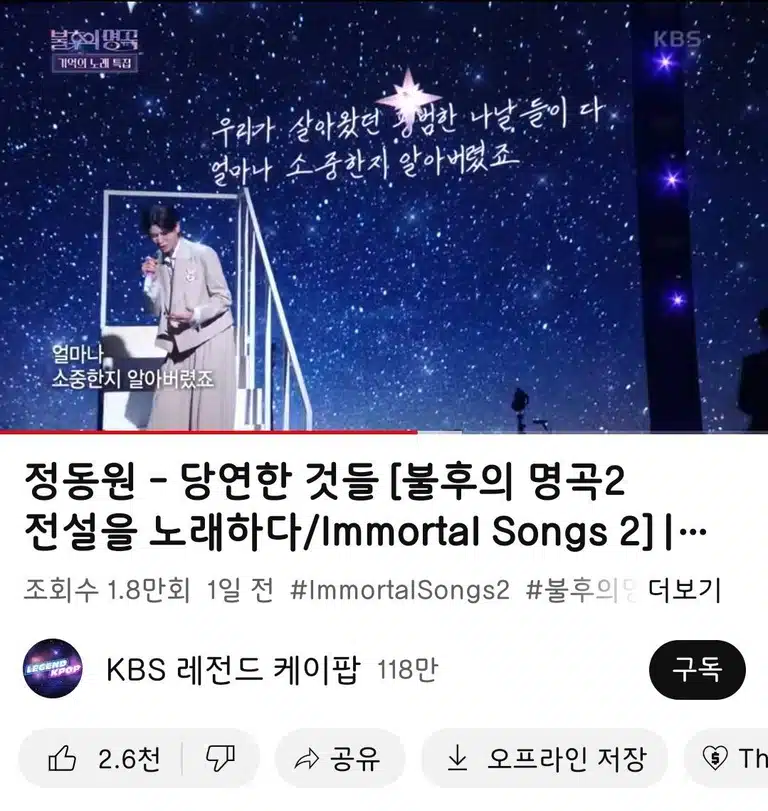Open the KBS 레전드 케이팝 channel name

pyautogui.click(x=233, y=669)
